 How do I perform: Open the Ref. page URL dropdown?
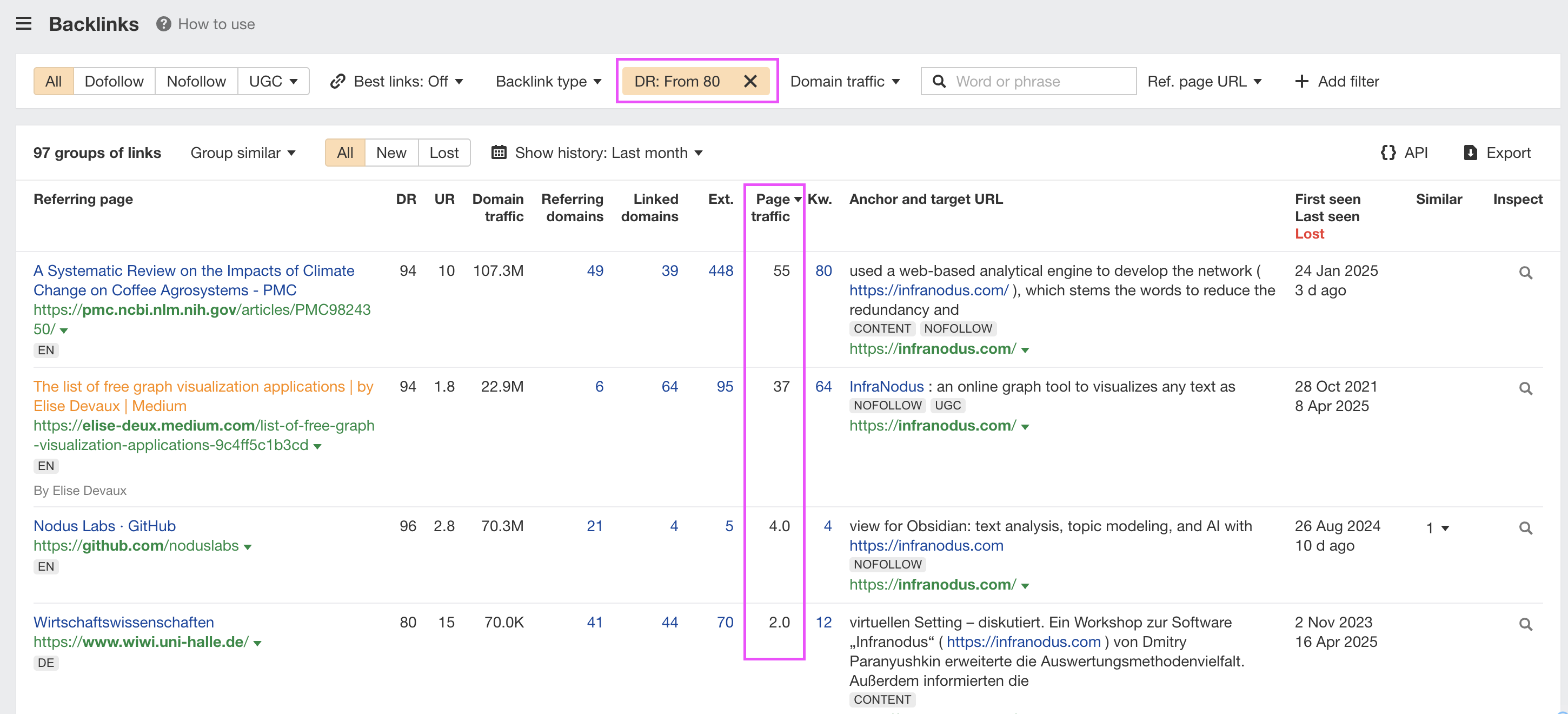pyautogui.click(x=1205, y=81)
